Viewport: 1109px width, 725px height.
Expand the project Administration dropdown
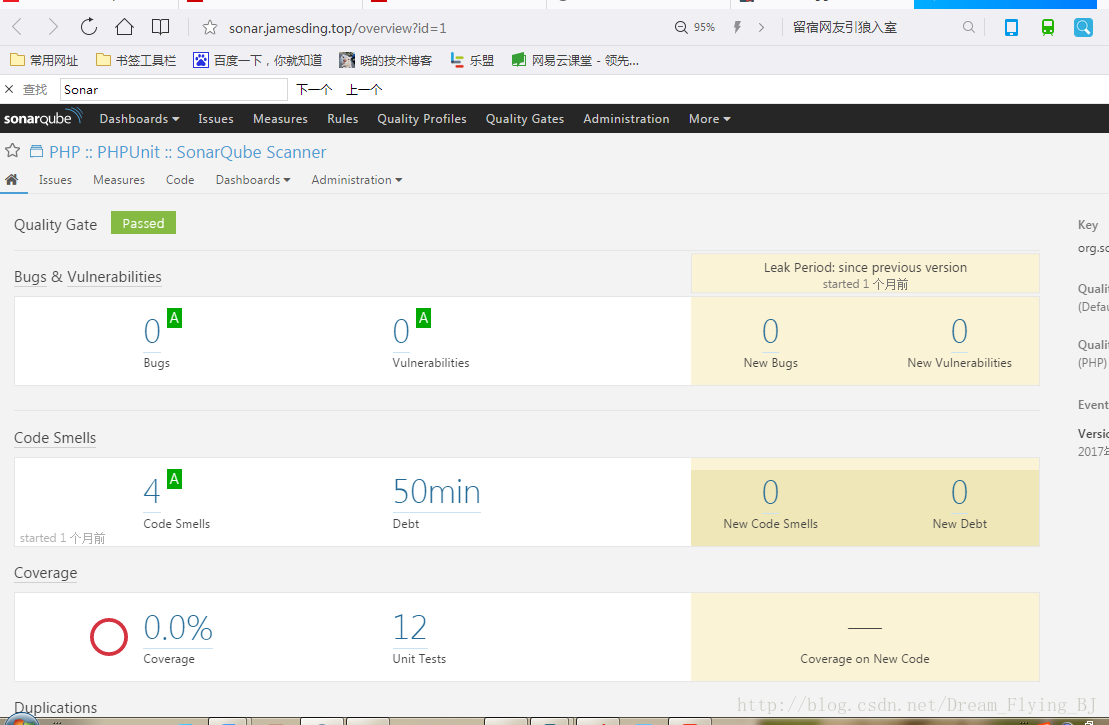pyautogui.click(x=356, y=180)
